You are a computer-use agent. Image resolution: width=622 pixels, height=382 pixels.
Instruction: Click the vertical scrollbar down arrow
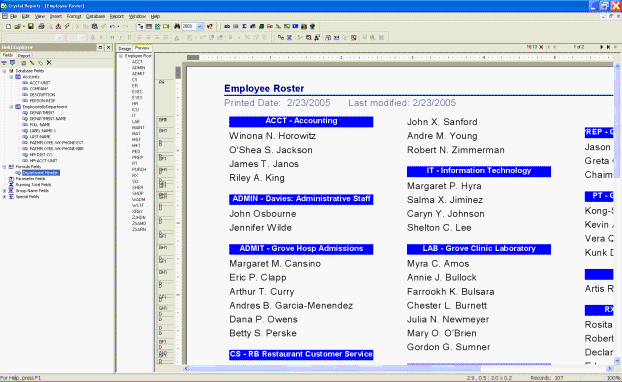point(617,361)
